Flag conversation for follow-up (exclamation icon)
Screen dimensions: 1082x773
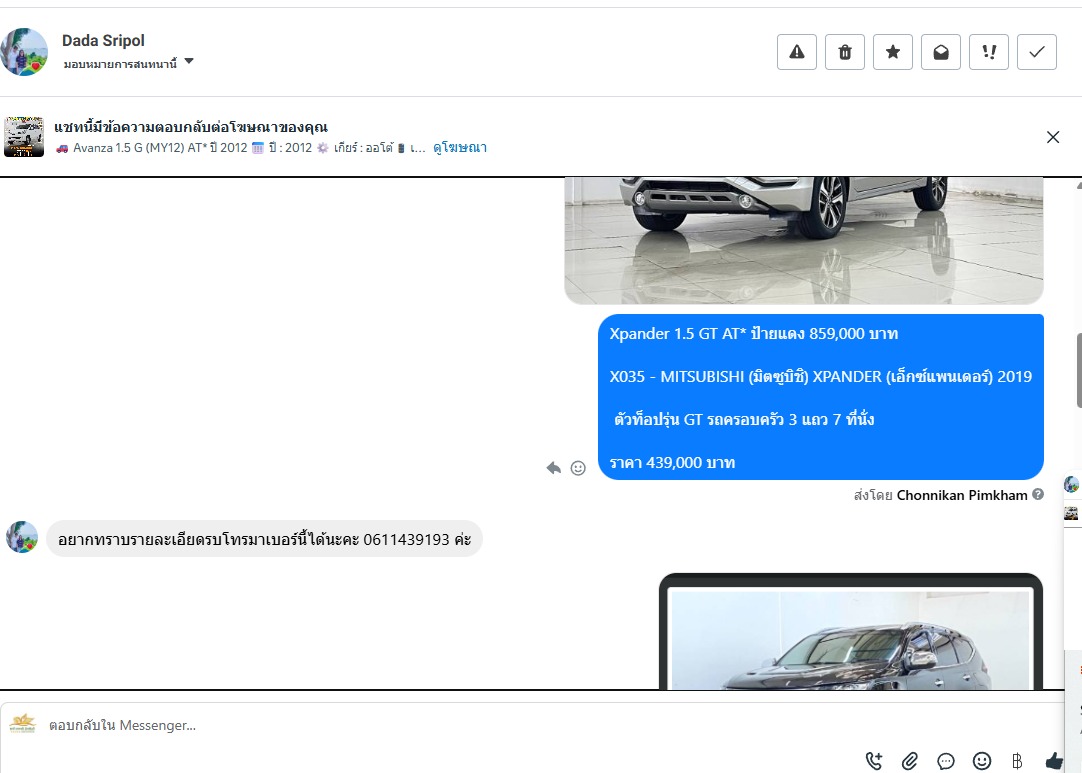989,52
